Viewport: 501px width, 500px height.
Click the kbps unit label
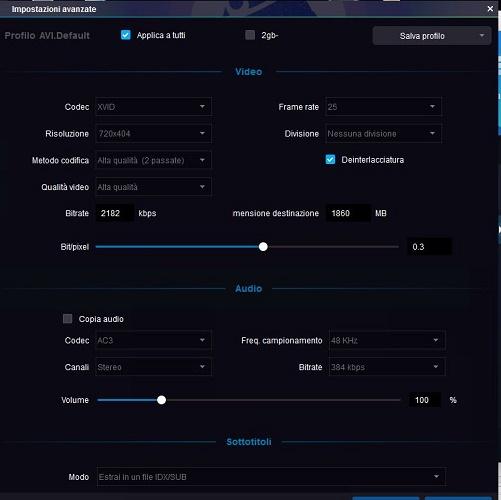click(x=147, y=213)
